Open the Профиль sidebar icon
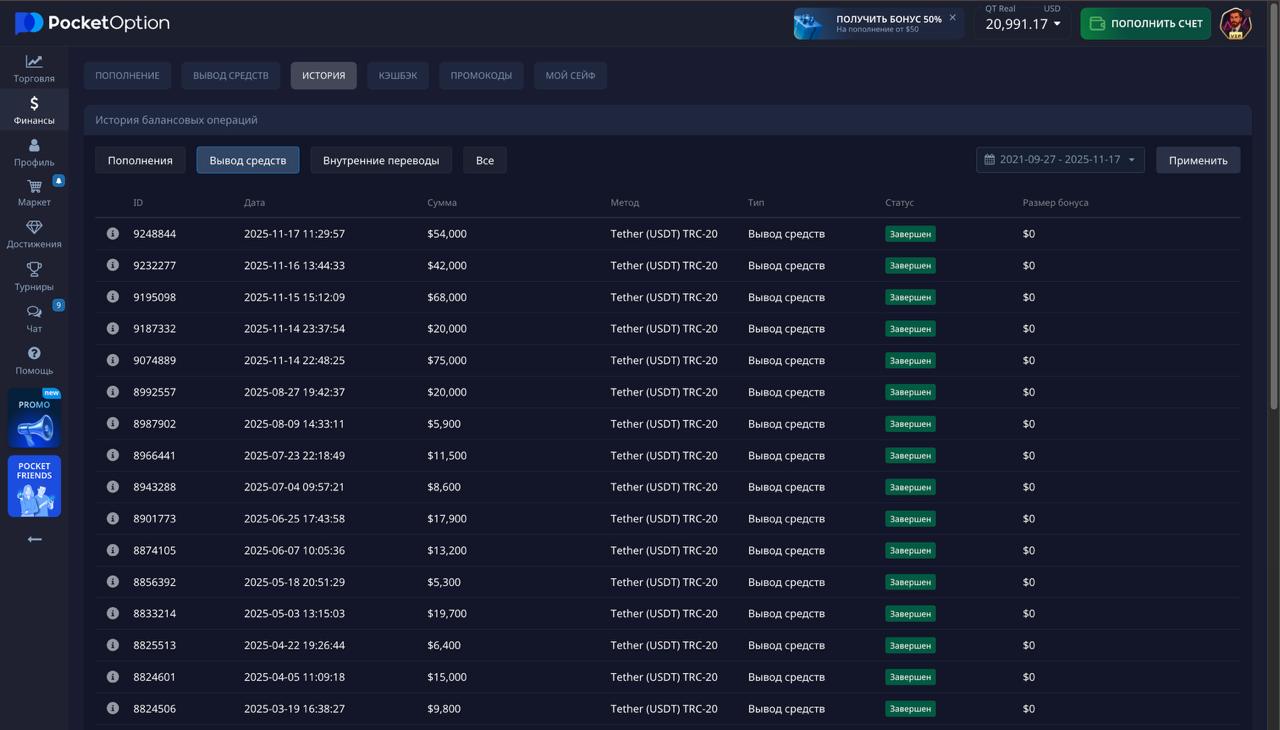1280x730 pixels. tap(34, 146)
